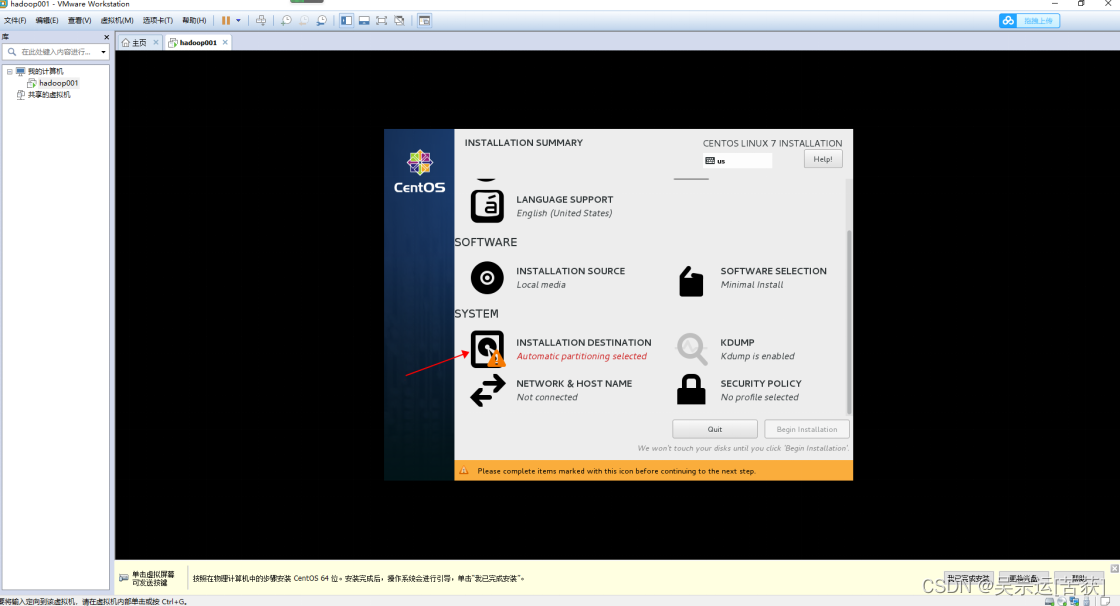Click the orange warning bar at installer bottom

pyautogui.click(x=654, y=470)
